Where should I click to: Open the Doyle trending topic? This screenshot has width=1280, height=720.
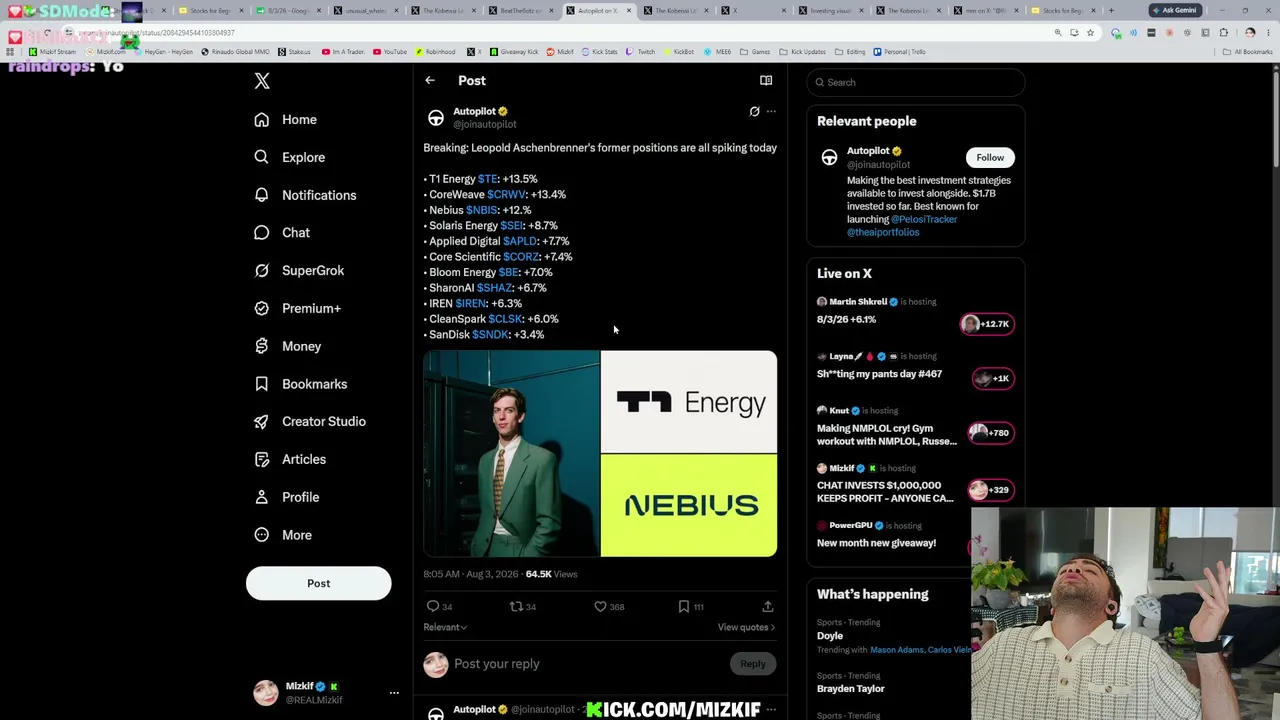click(x=830, y=636)
